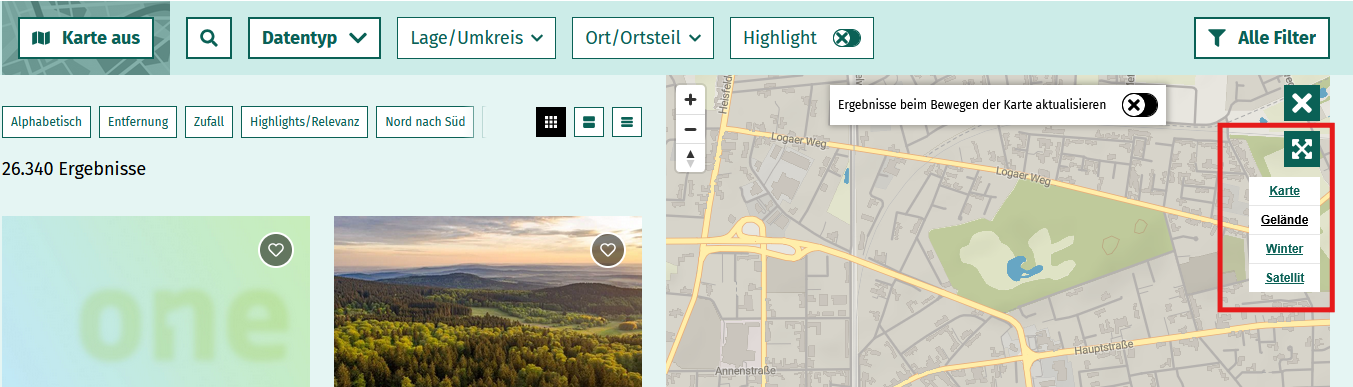Open the Ort/Ortsteil dropdown
Screen dimensions: 1353x387
point(643,38)
